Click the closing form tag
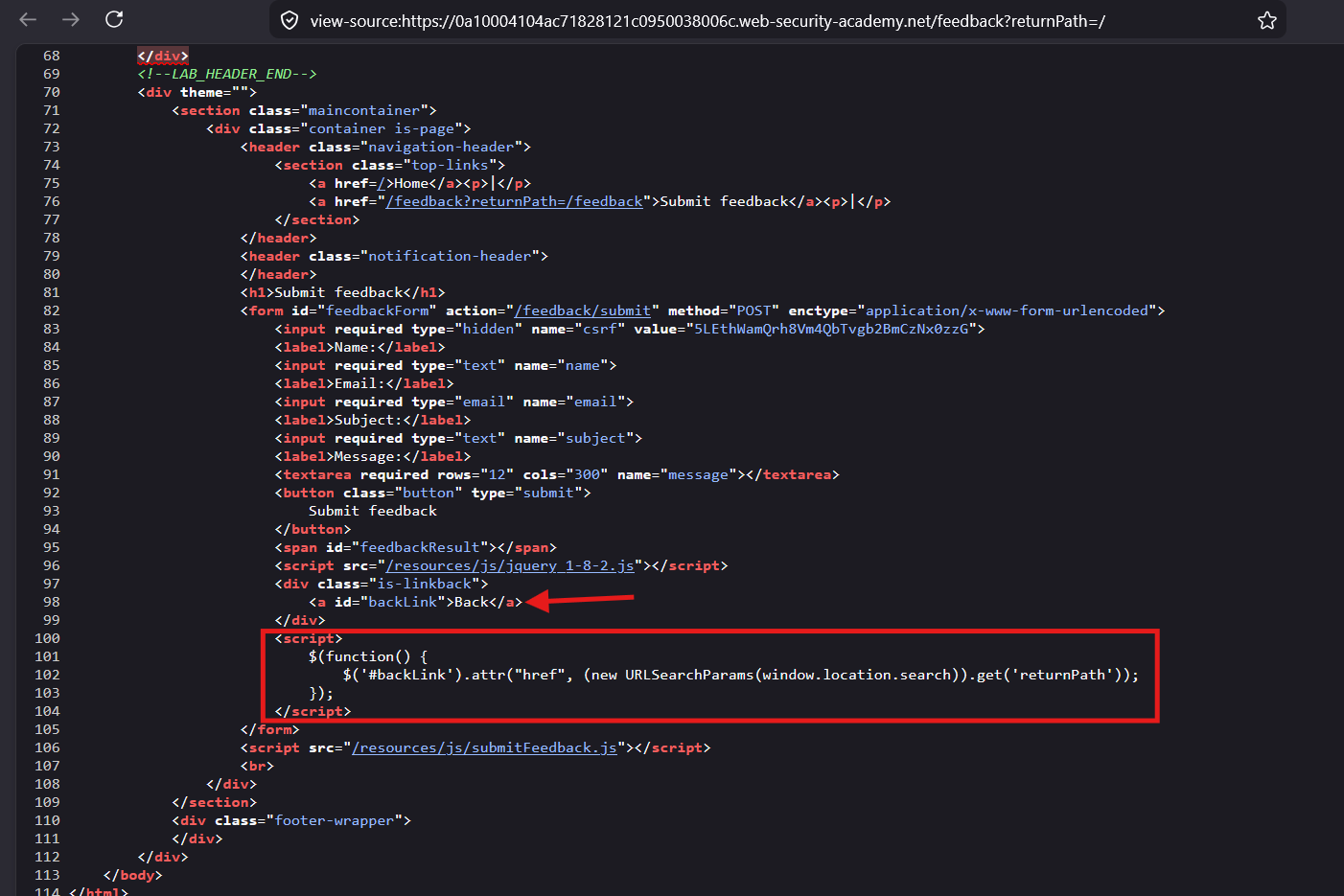Screen dimensions: 1344x896 (x=269, y=729)
